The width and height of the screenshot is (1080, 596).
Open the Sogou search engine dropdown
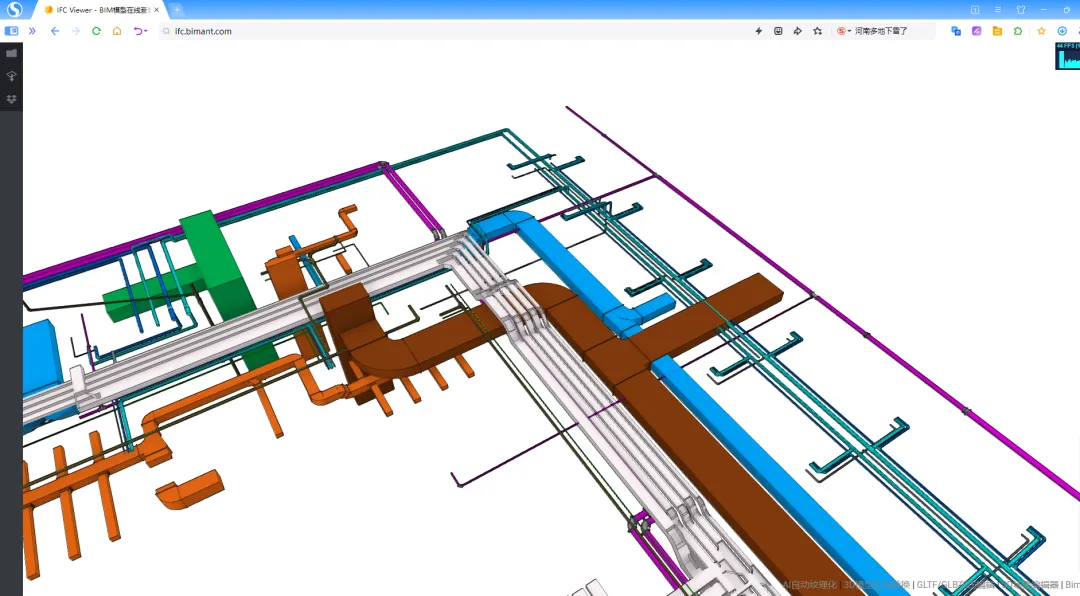[x=844, y=31]
